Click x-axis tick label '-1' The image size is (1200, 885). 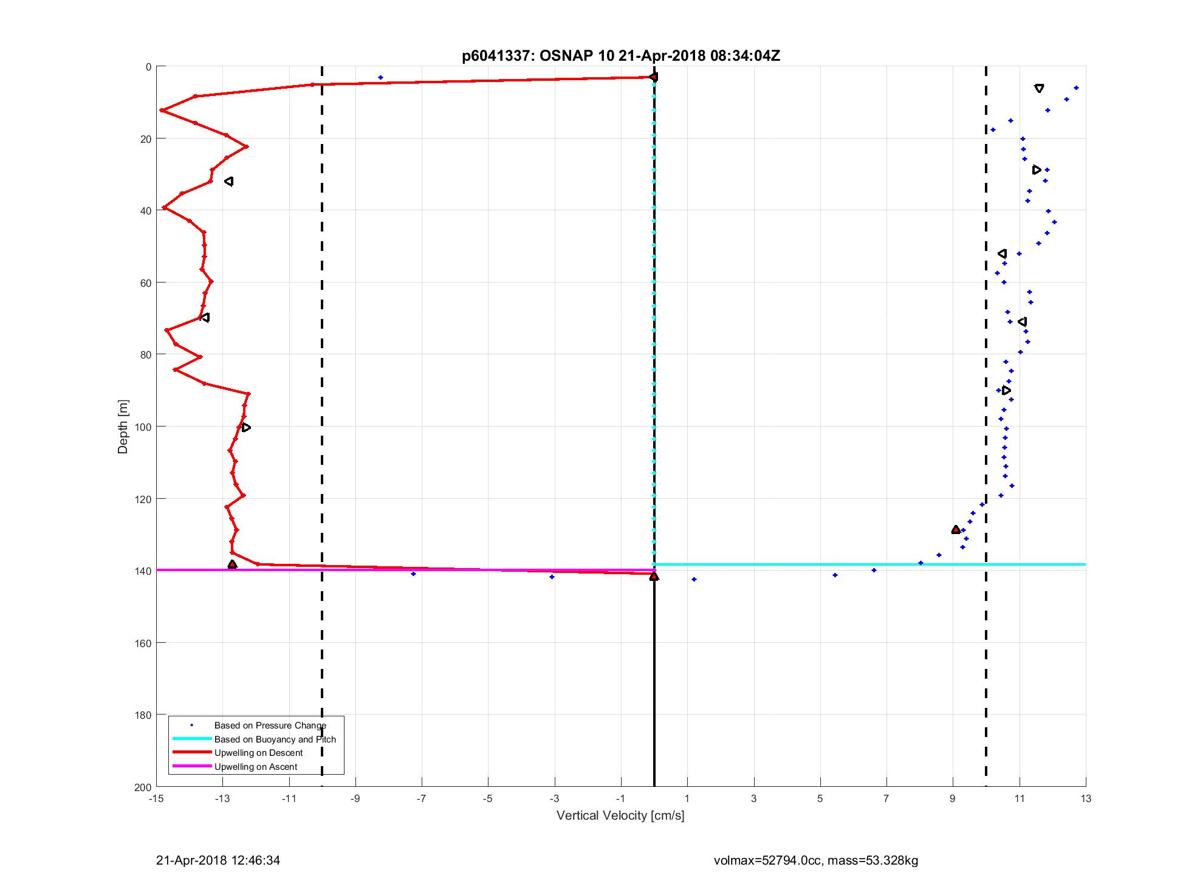point(621,799)
